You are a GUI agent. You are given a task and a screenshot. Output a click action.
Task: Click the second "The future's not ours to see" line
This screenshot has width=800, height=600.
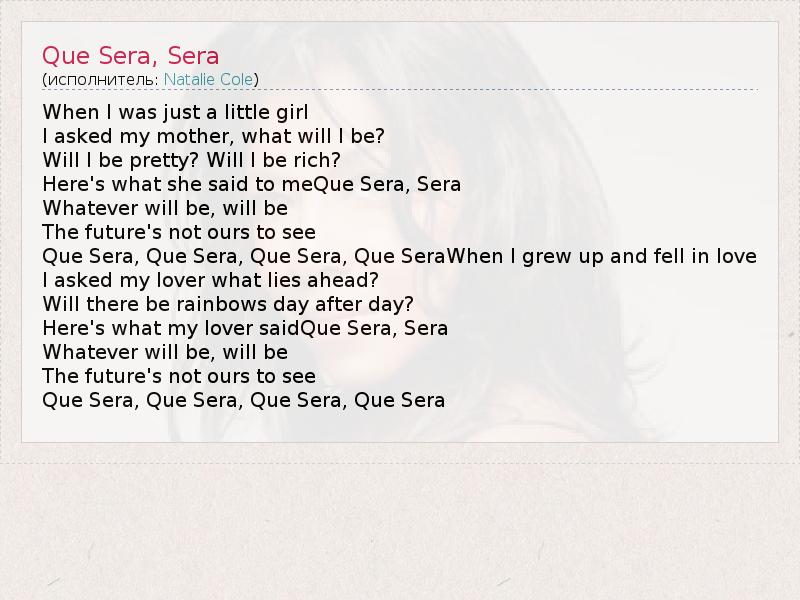click(179, 376)
